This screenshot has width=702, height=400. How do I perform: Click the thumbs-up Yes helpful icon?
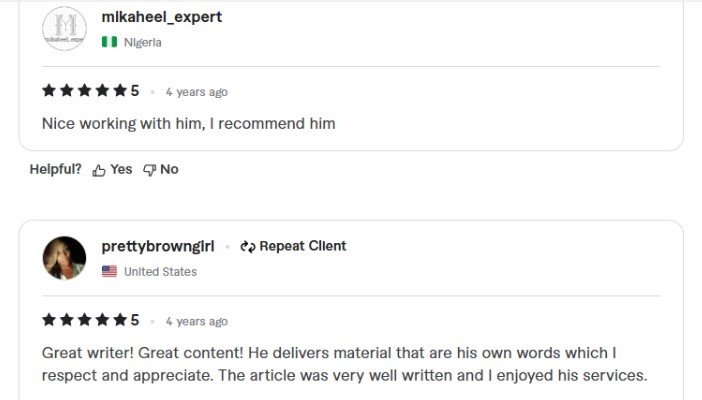pyautogui.click(x=99, y=170)
